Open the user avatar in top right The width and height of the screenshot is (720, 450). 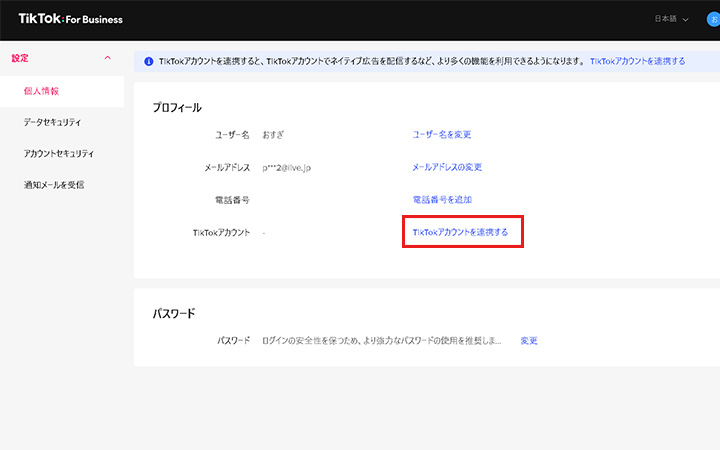coord(713,19)
